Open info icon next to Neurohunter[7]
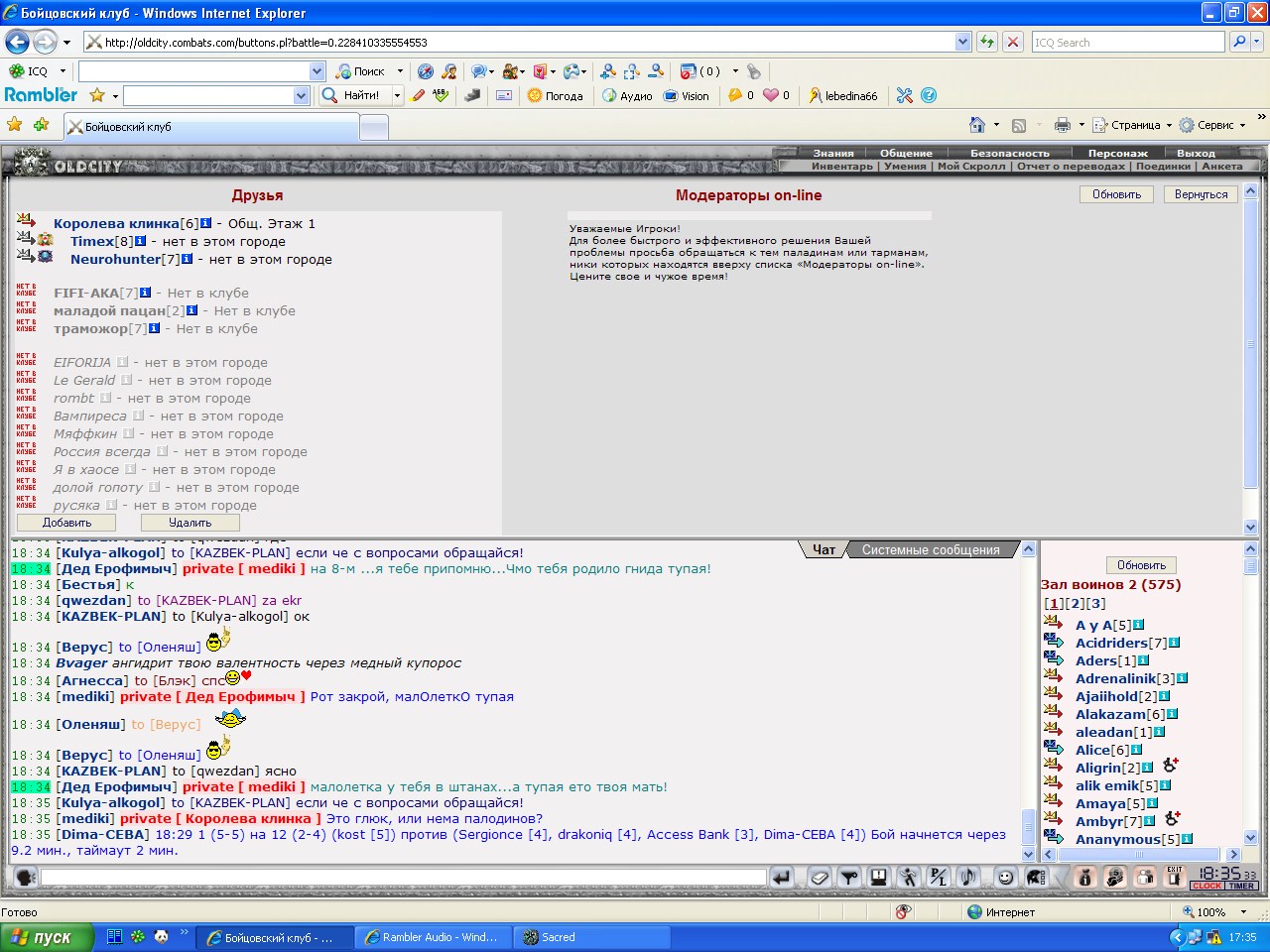Screen dimensions: 1270x952 click(187, 259)
